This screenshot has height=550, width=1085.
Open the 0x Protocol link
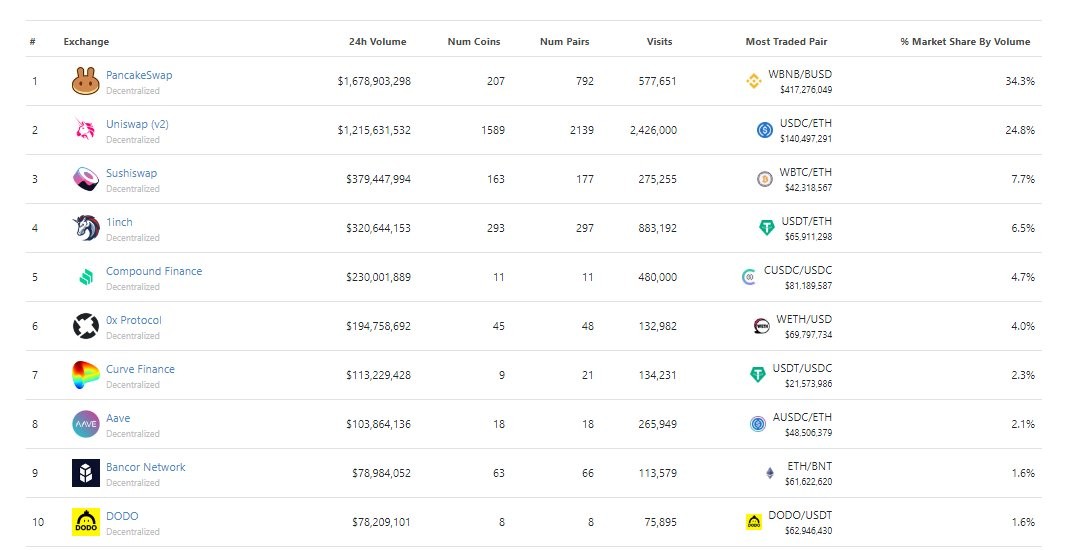click(134, 320)
